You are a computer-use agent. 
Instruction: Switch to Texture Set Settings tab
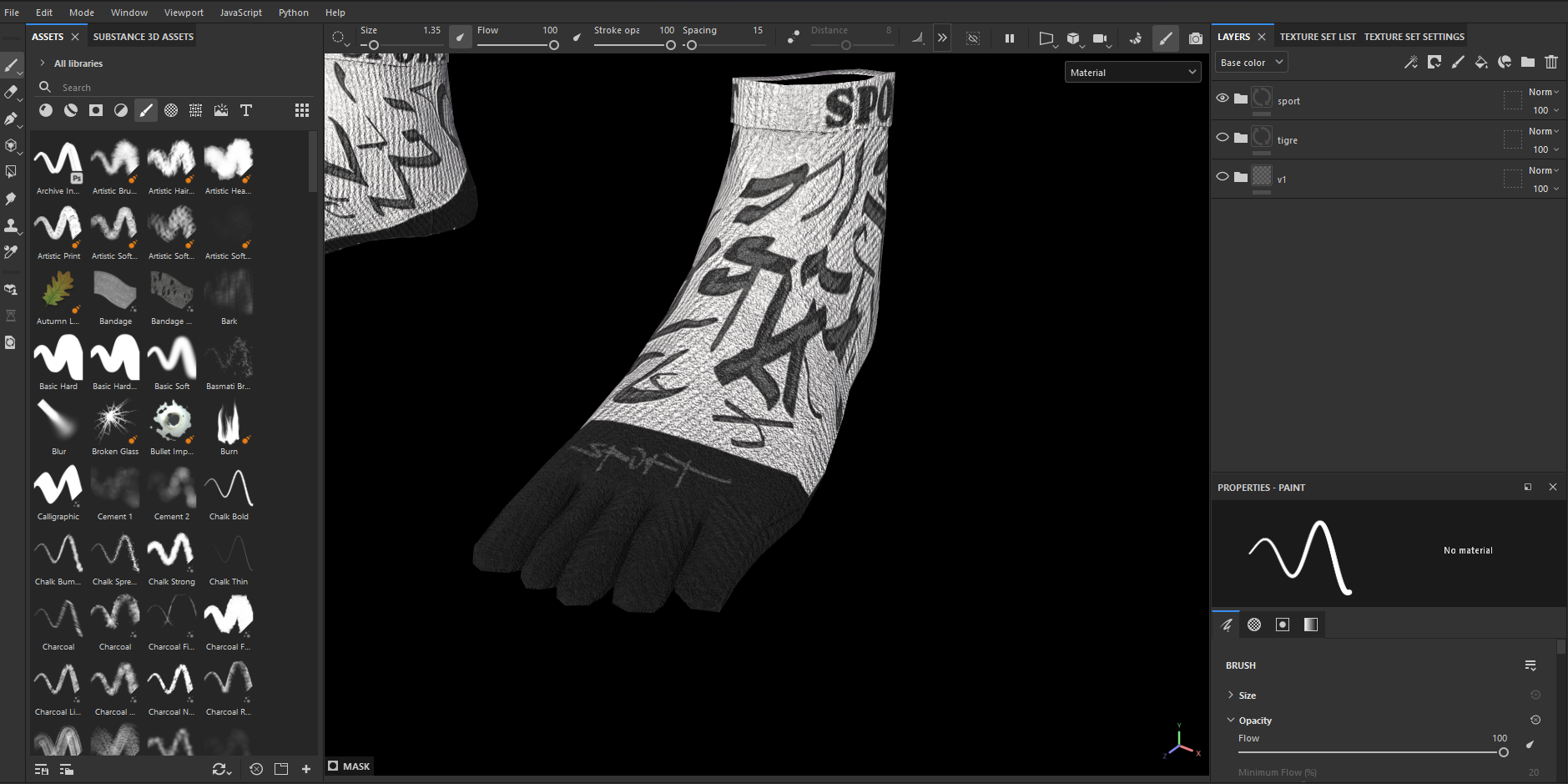click(x=1414, y=37)
